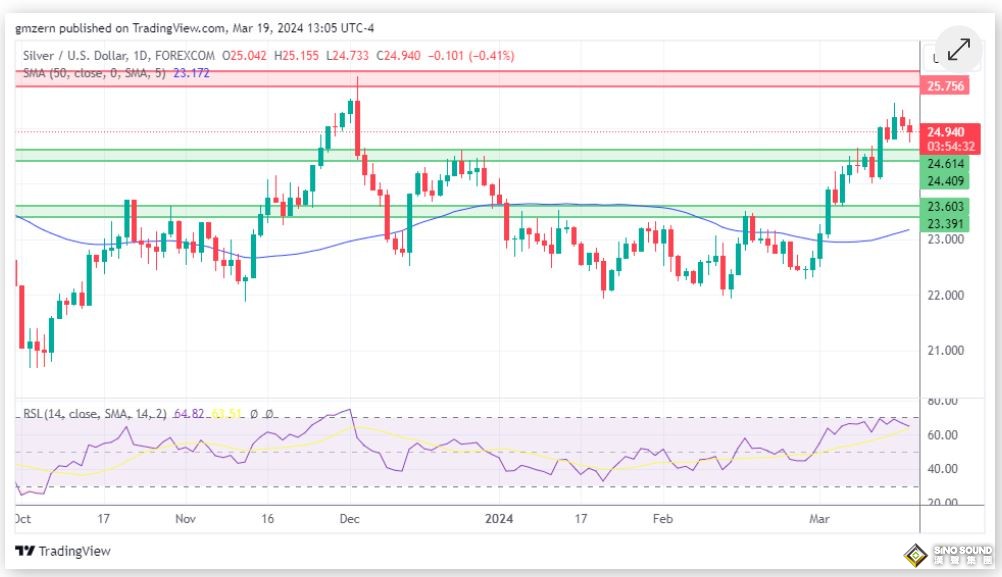Click the 21.000 price scale label
Screen dimensions: 1002x577
coord(946,351)
